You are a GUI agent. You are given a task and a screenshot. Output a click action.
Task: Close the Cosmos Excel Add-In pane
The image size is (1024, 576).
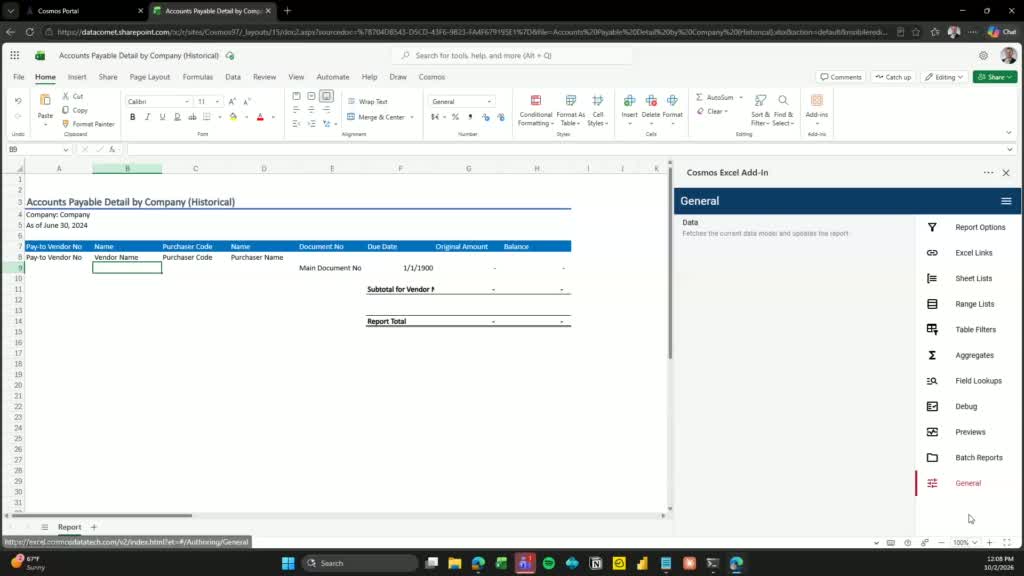(1006, 173)
